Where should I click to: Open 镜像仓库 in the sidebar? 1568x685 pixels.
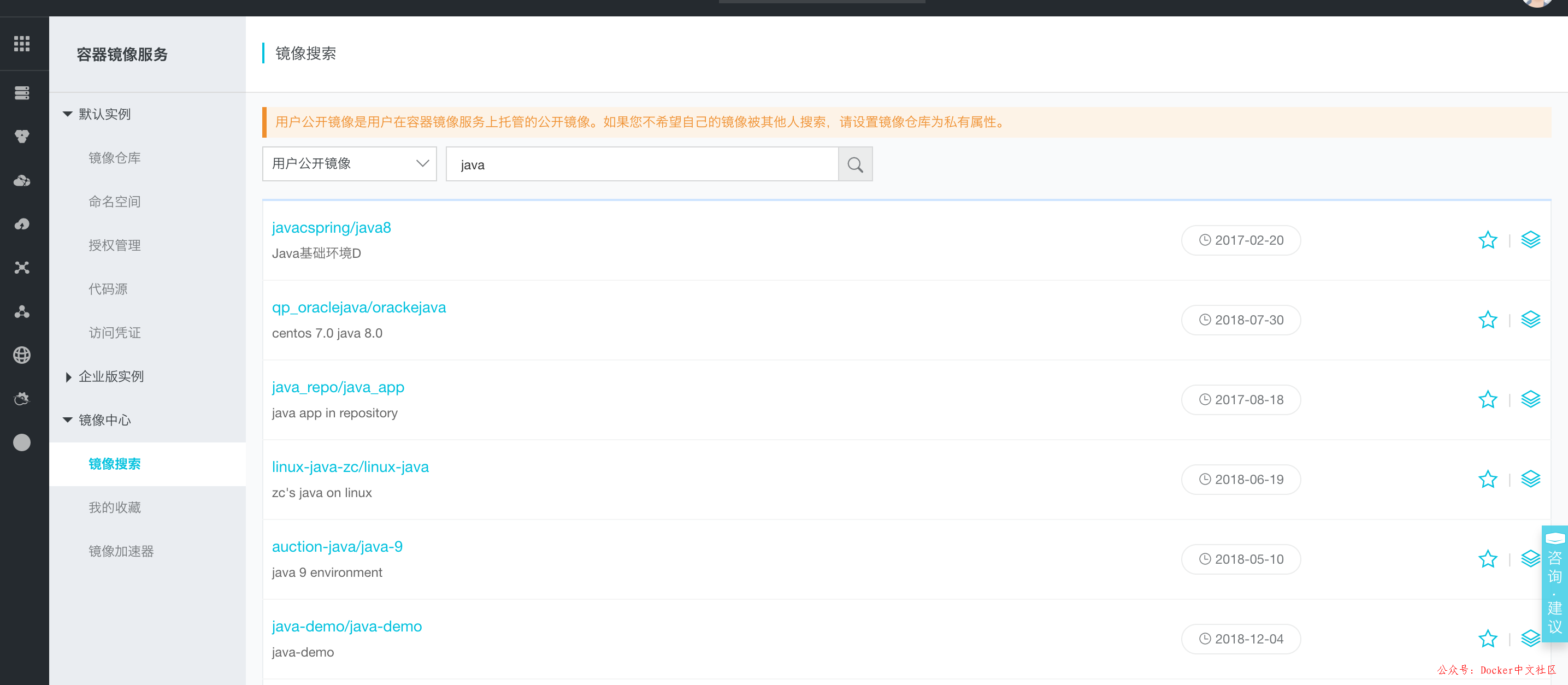(x=114, y=158)
